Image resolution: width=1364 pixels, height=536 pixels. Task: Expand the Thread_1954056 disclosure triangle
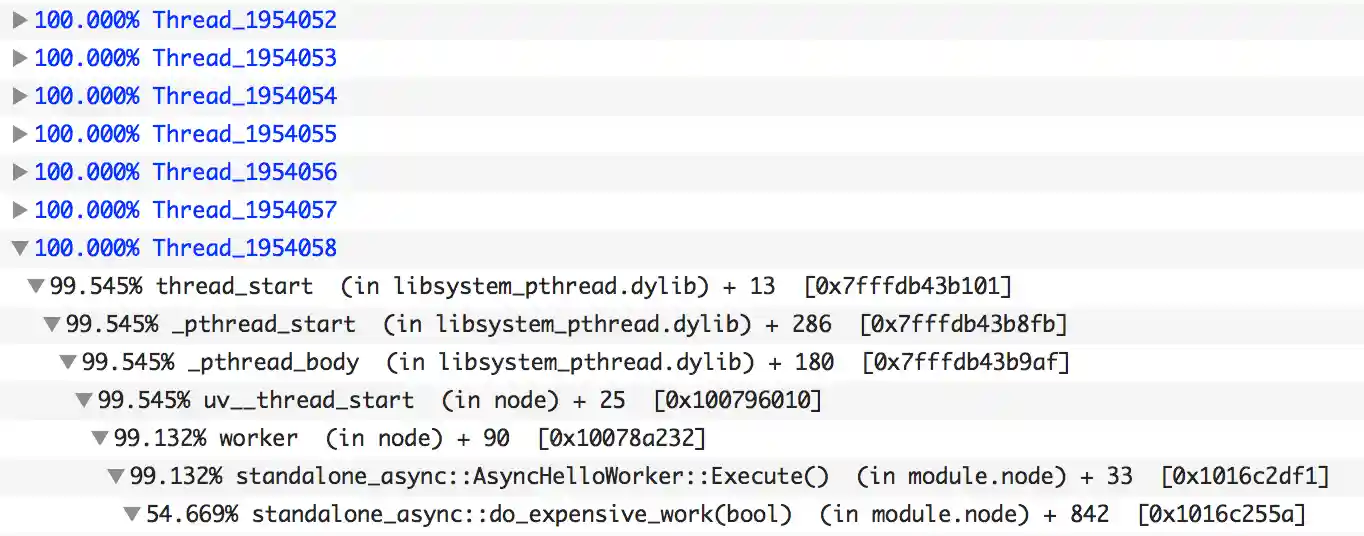[x=19, y=172]
